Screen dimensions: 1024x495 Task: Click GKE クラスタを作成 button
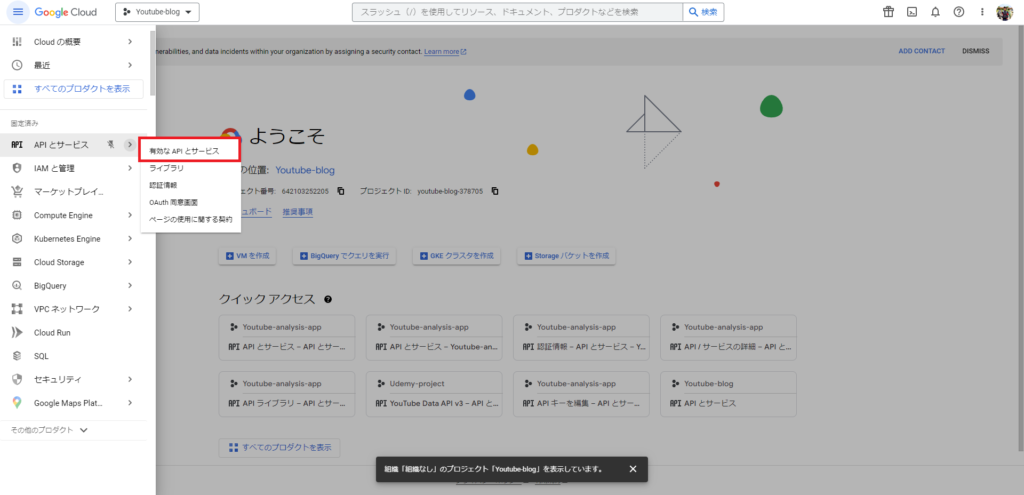(456, 256)
